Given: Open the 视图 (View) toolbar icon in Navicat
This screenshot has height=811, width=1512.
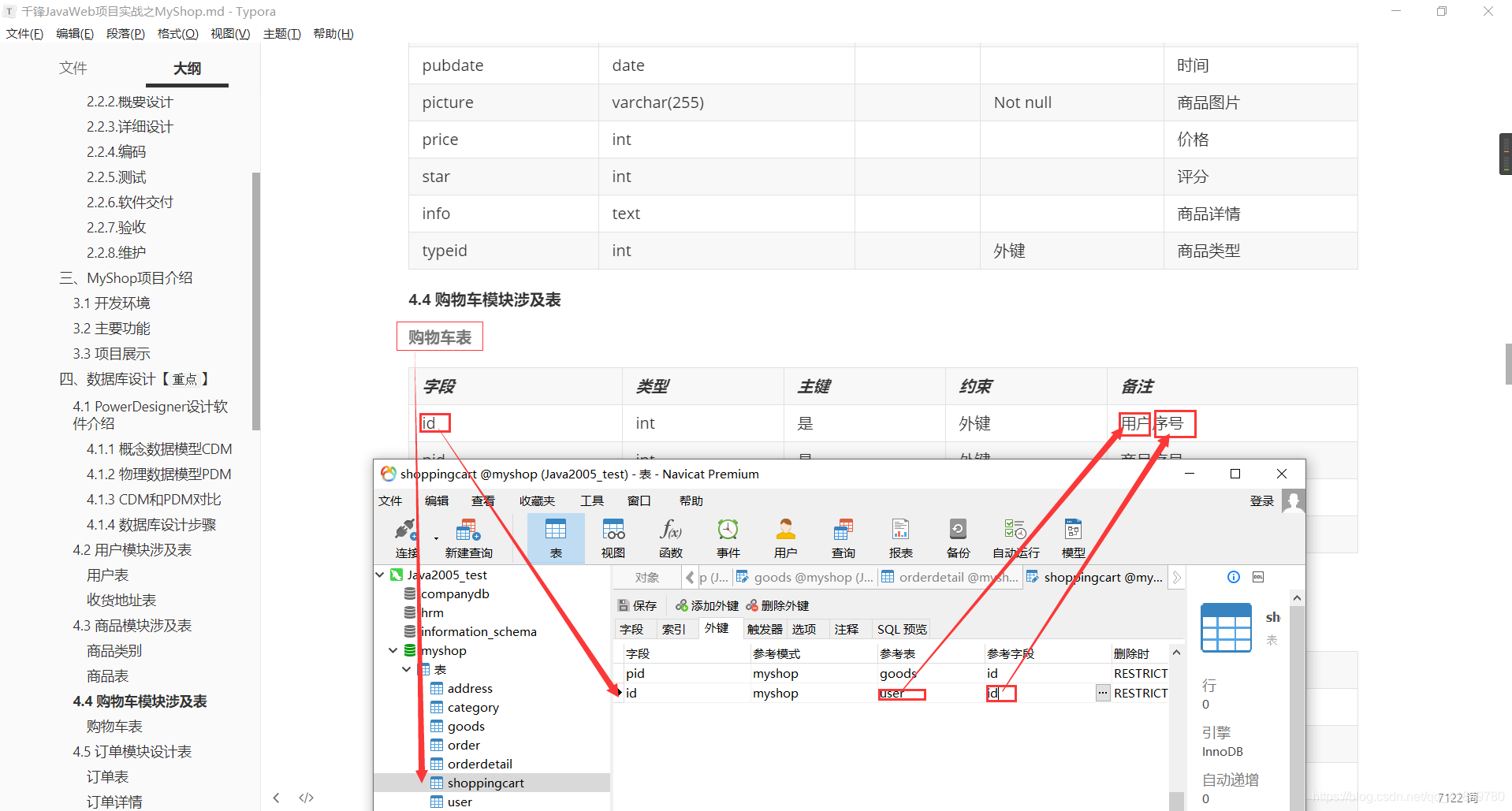Looking at the screenshot, I should click(613, 538).
